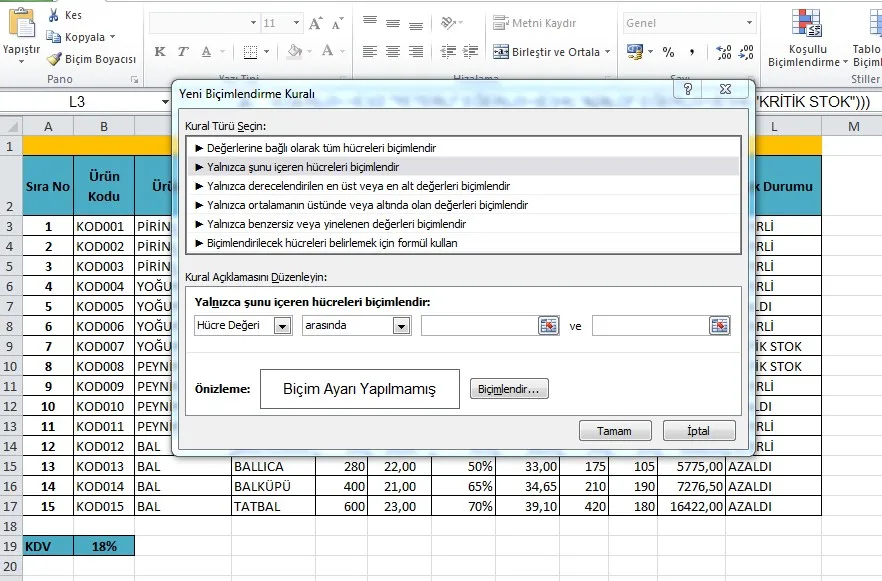Select the Biçim Boyacısı format painter
Screen dimensions: 882x581
[91, 59]
